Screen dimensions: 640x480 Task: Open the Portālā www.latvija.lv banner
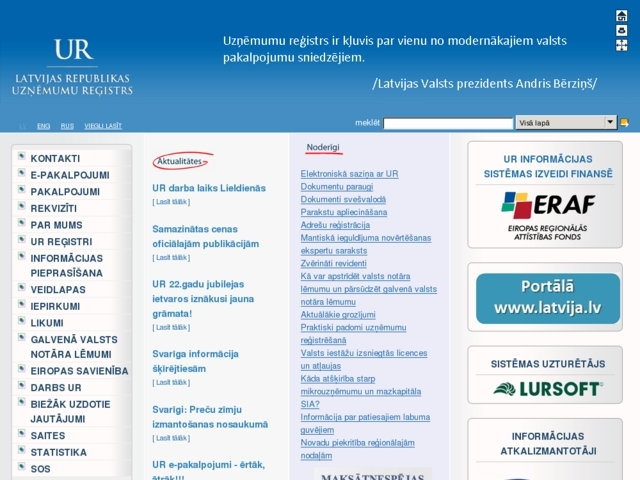[x=548, y=298]
